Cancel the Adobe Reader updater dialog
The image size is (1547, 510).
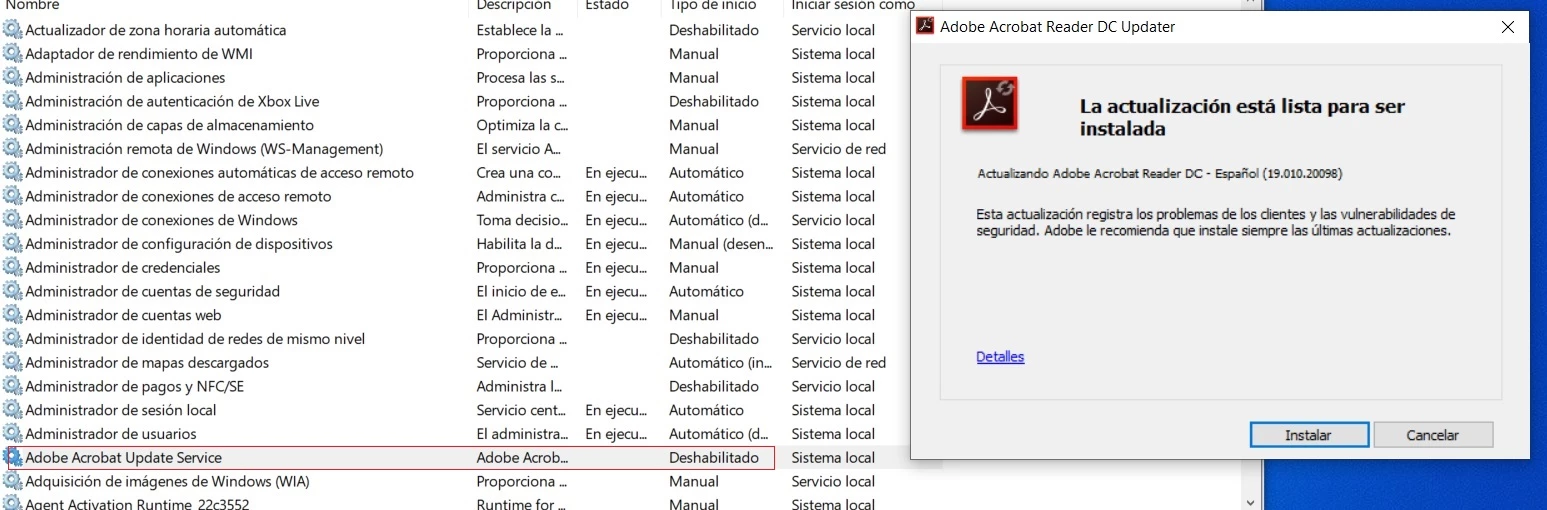tap(1433, 435)
